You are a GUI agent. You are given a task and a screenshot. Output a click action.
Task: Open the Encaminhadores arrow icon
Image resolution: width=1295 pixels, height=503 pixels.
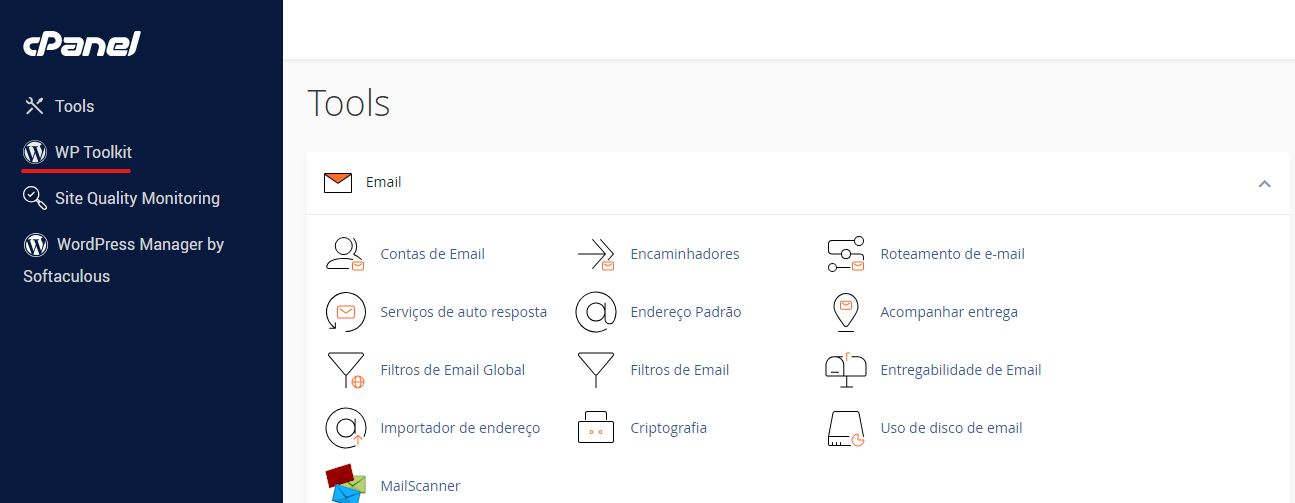coord(596,254)
